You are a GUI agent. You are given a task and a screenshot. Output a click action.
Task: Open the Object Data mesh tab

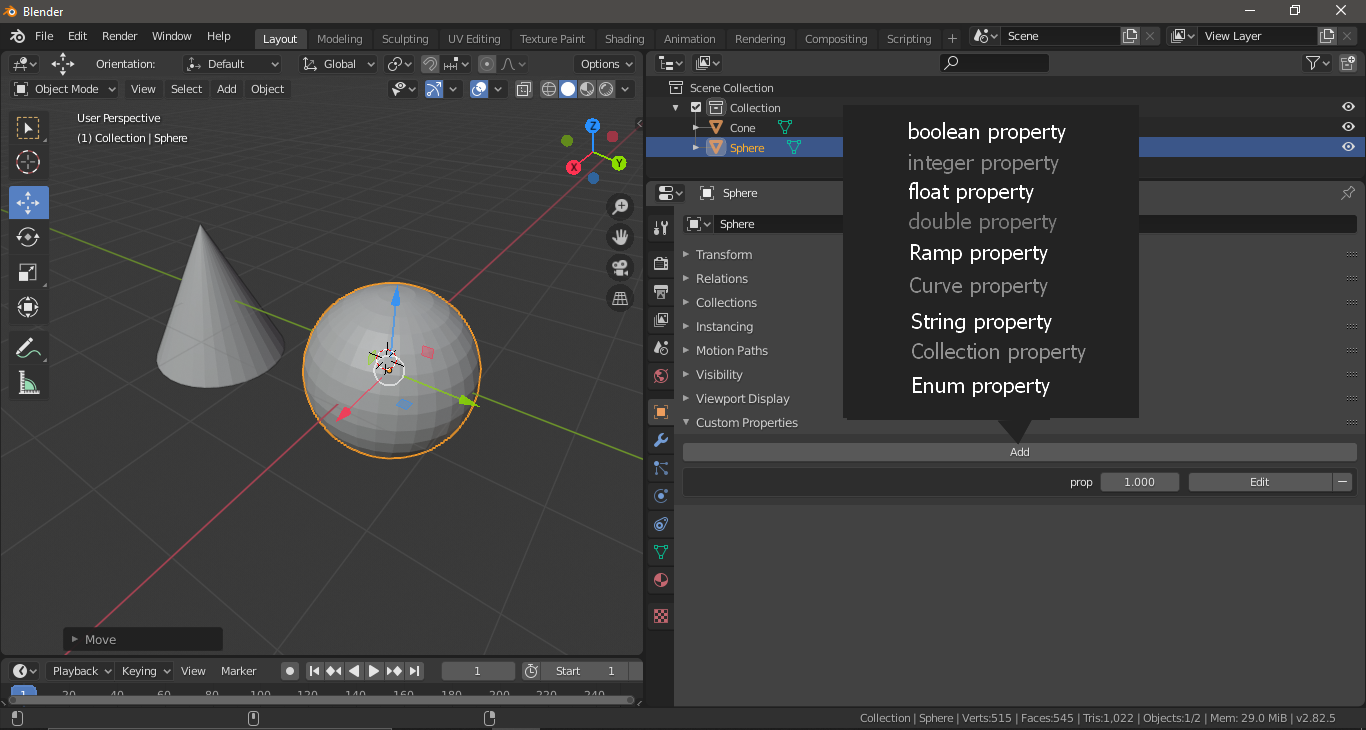[660, 552]
